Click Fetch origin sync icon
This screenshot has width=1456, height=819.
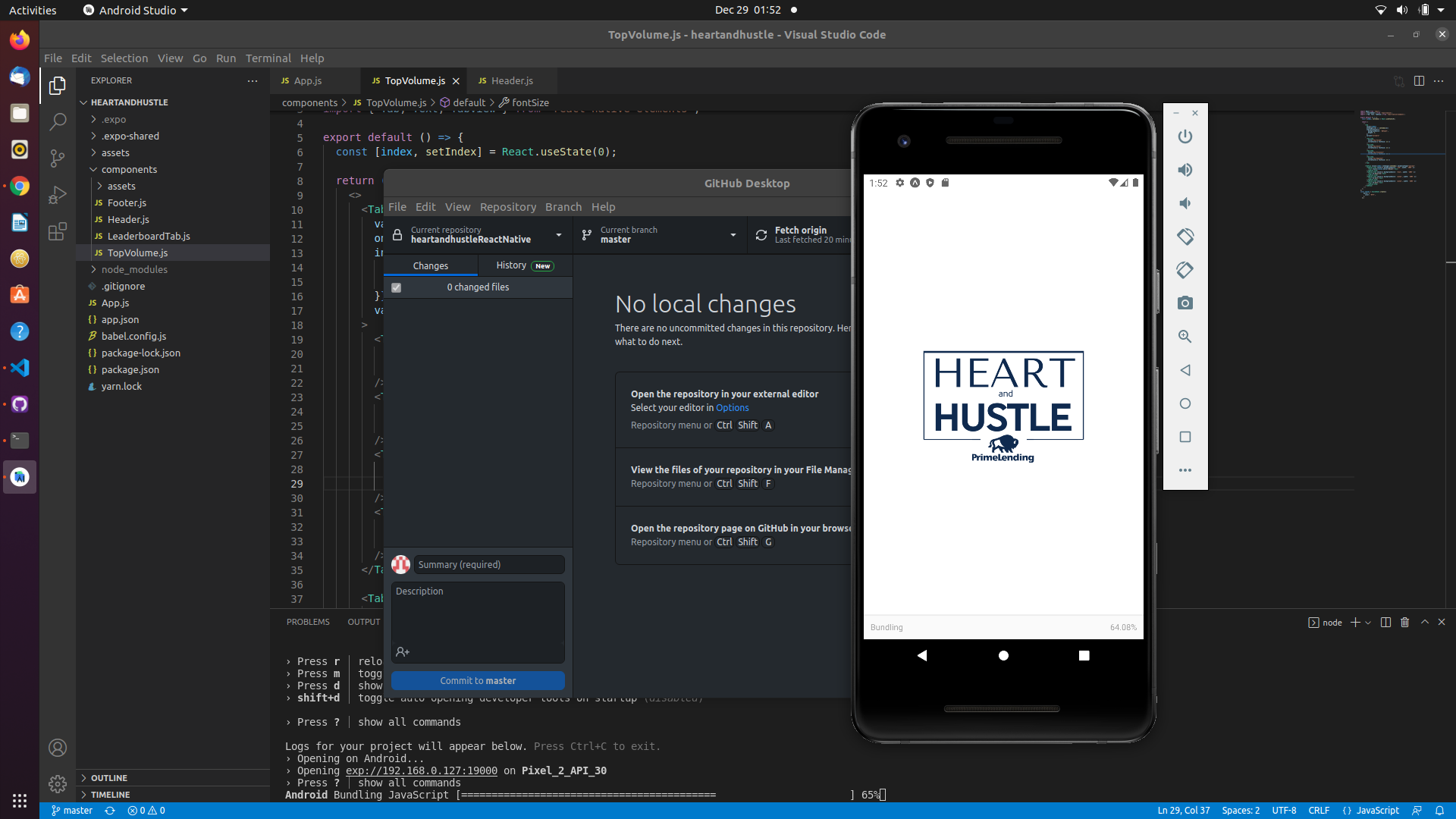(x=761, y=235)
